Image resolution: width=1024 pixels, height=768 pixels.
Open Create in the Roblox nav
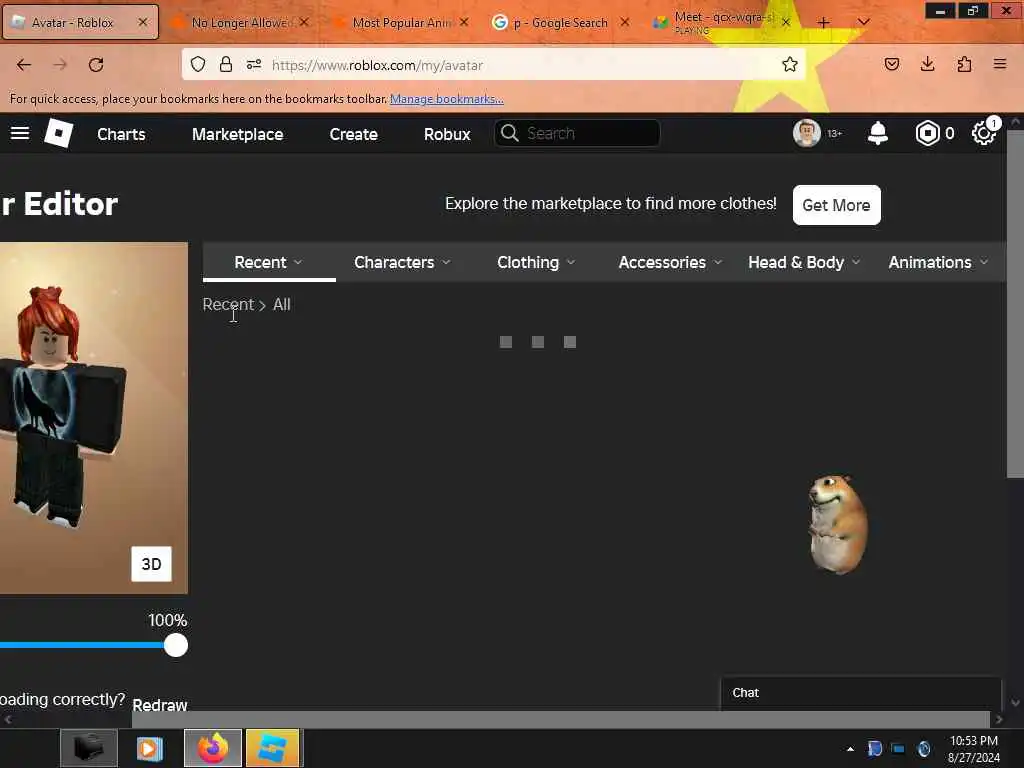[353, 134]
